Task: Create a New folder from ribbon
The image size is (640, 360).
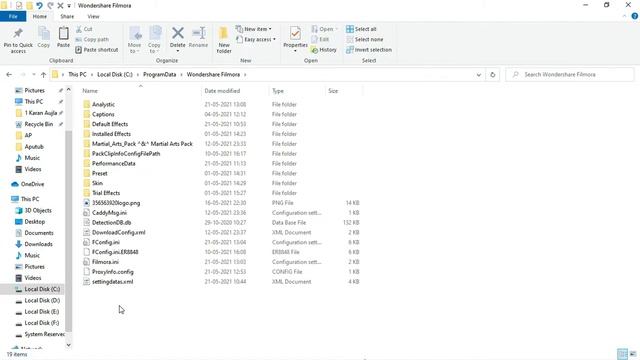Action: [x=224, y=40]
